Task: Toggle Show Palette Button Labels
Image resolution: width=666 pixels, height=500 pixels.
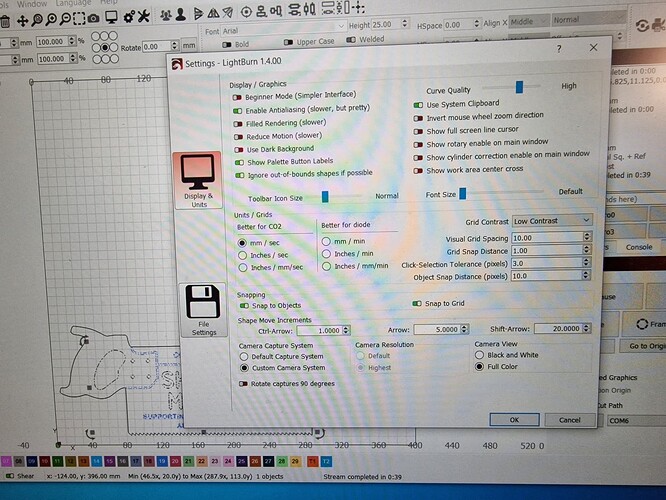Action: click(x=240, y=163)
